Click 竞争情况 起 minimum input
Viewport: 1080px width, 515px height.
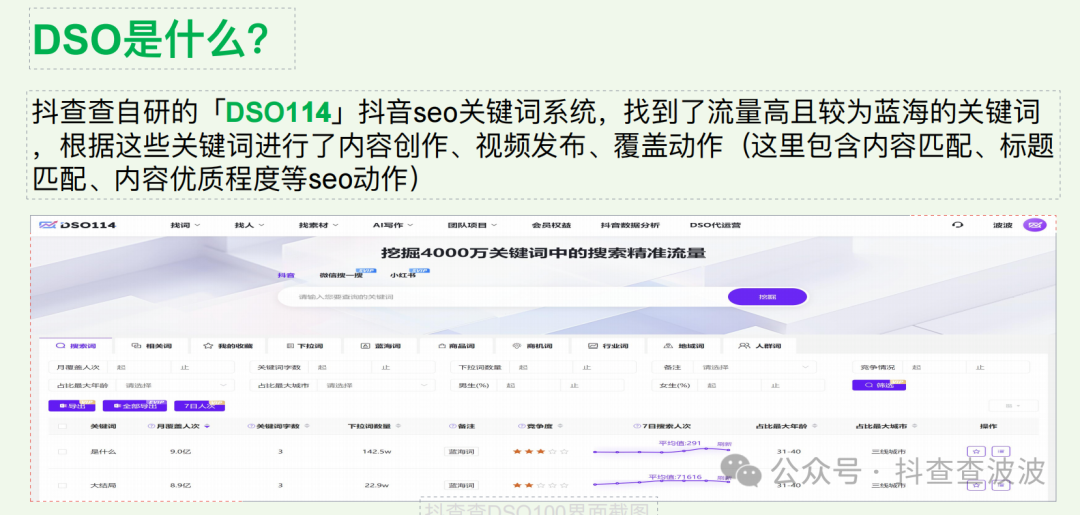coord(933,368)
